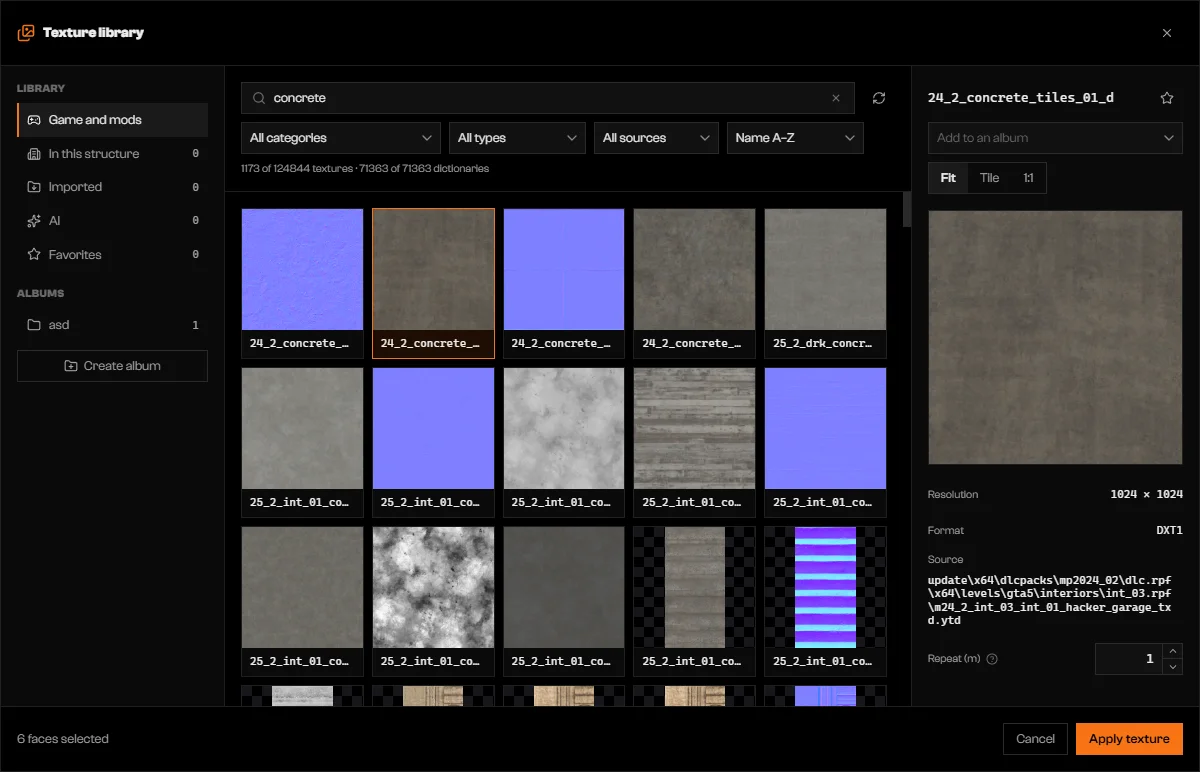Open AI textures section
Screen dimensions: 1200x772
112,220
